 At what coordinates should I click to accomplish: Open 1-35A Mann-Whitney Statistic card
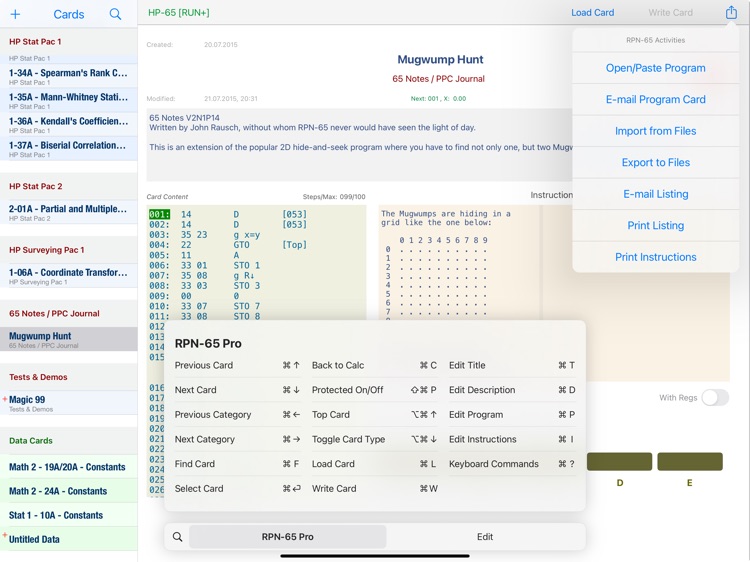coord(68,100)
